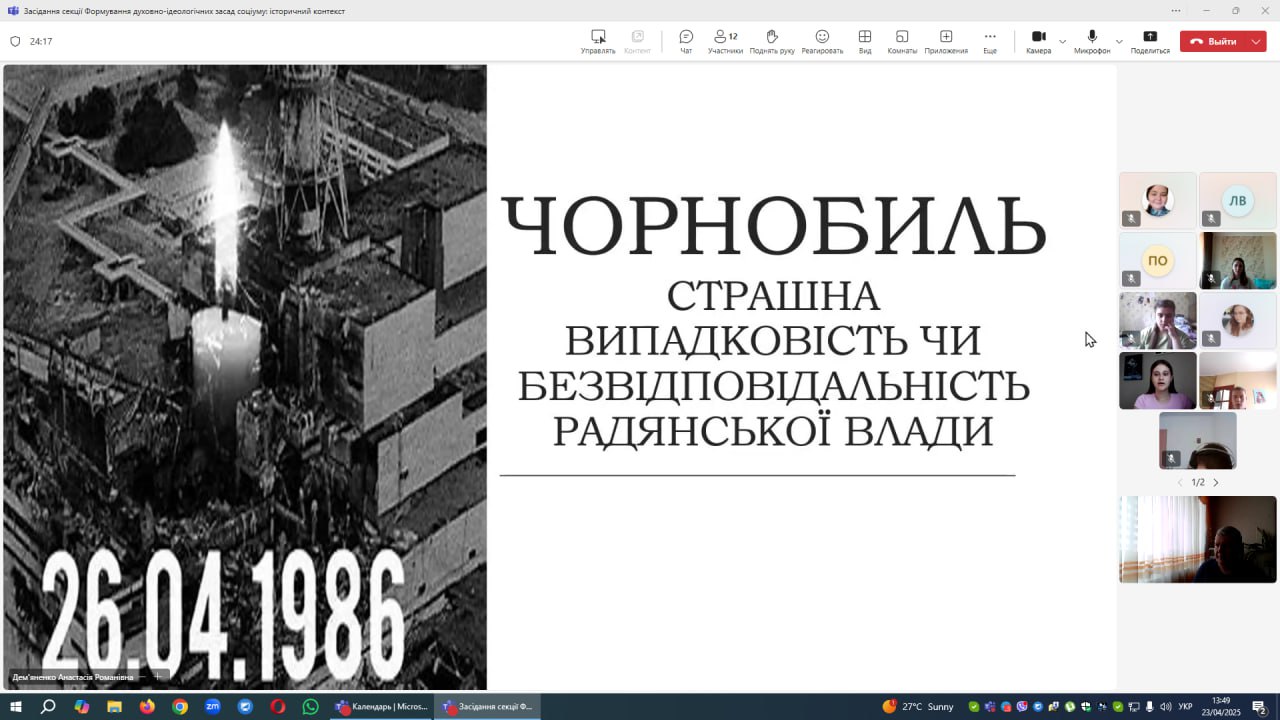
Task: Click Управлять presentation control button
Action: point(598,41)
